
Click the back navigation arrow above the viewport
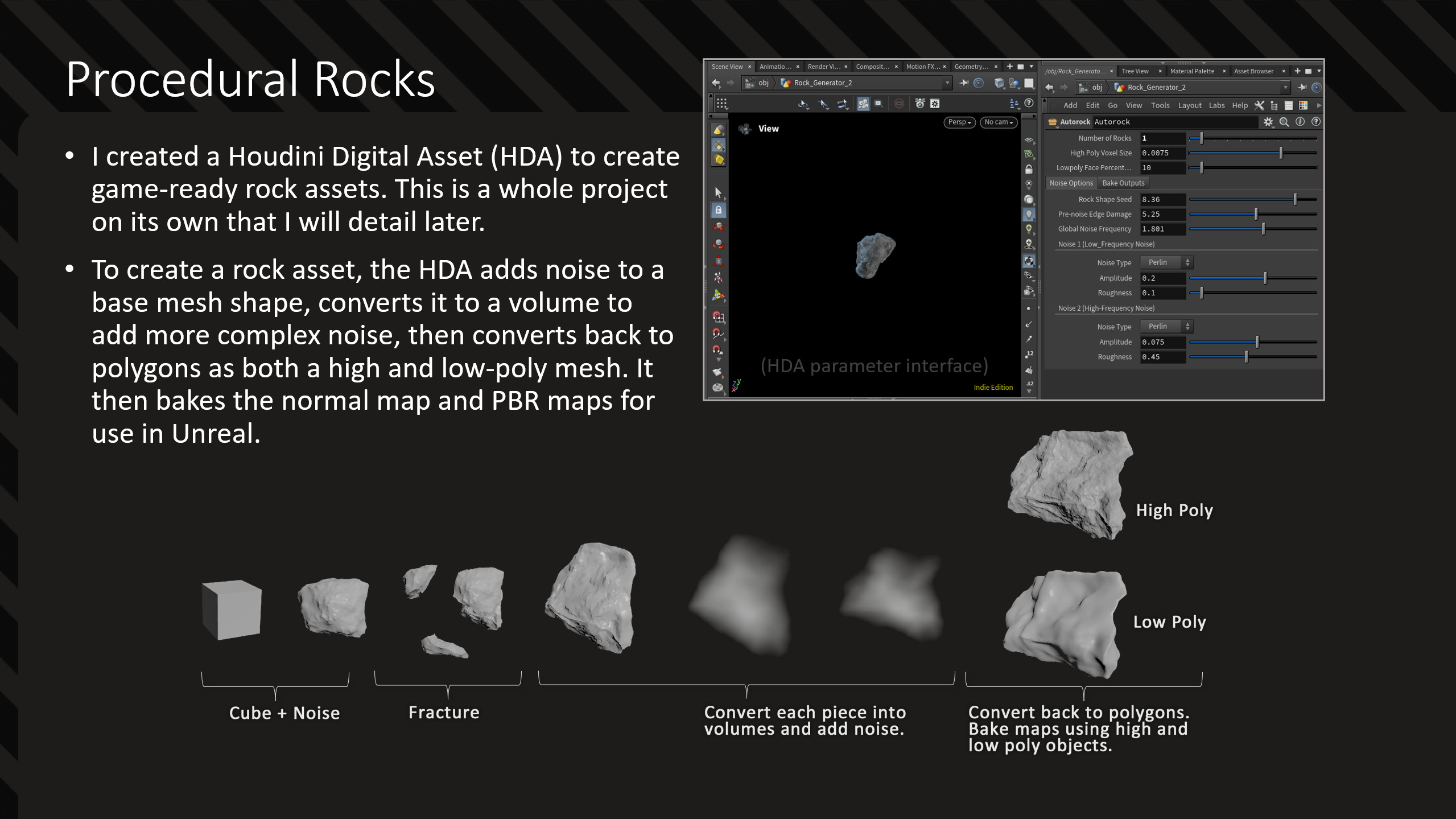[716, 83]
